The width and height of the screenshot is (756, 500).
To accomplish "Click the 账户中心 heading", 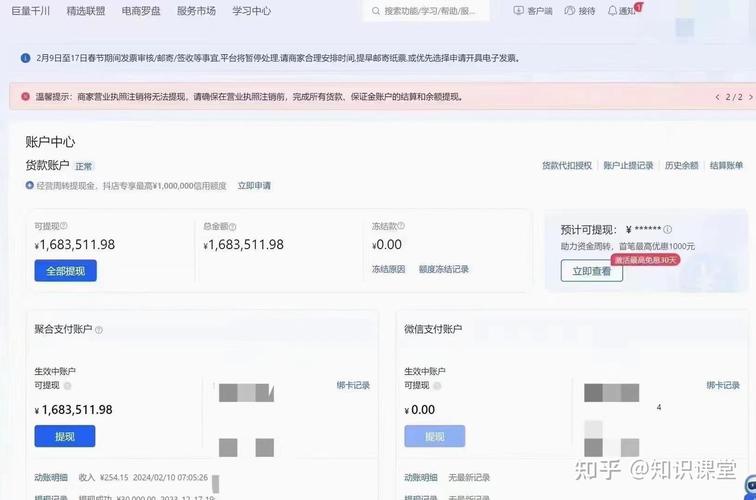I will click(50, 142).
